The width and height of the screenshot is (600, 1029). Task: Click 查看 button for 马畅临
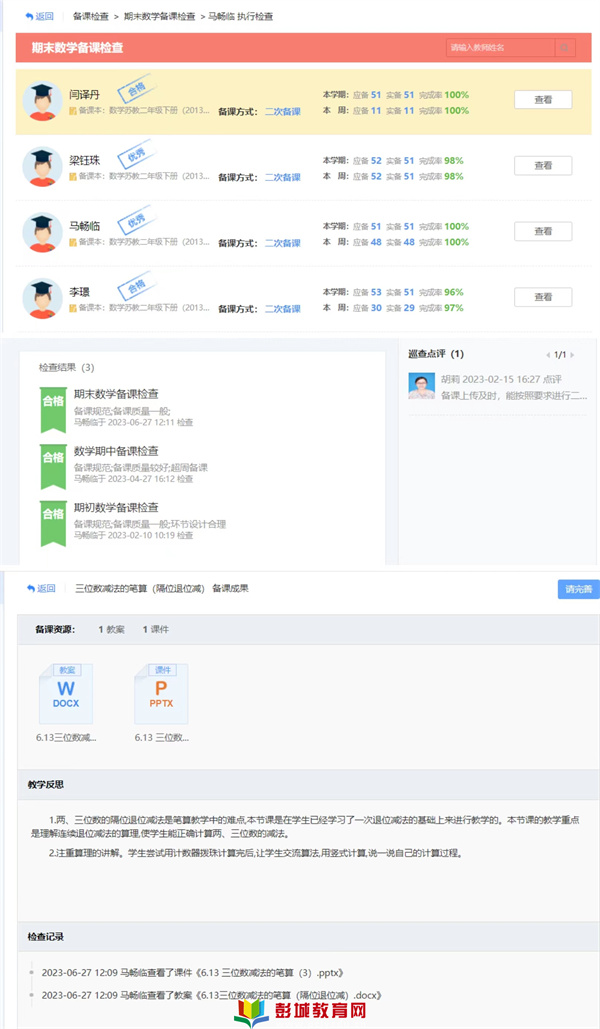point(542,231)
